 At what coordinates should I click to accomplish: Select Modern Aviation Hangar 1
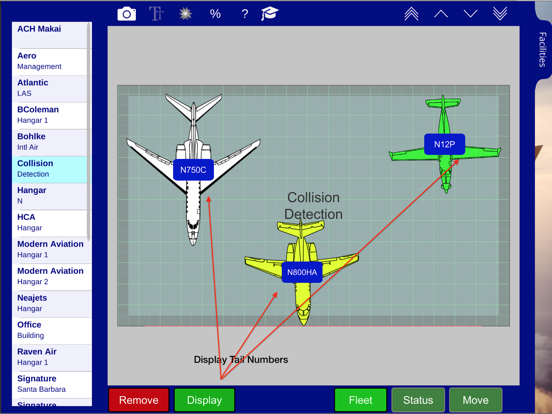tap(52, 250)
